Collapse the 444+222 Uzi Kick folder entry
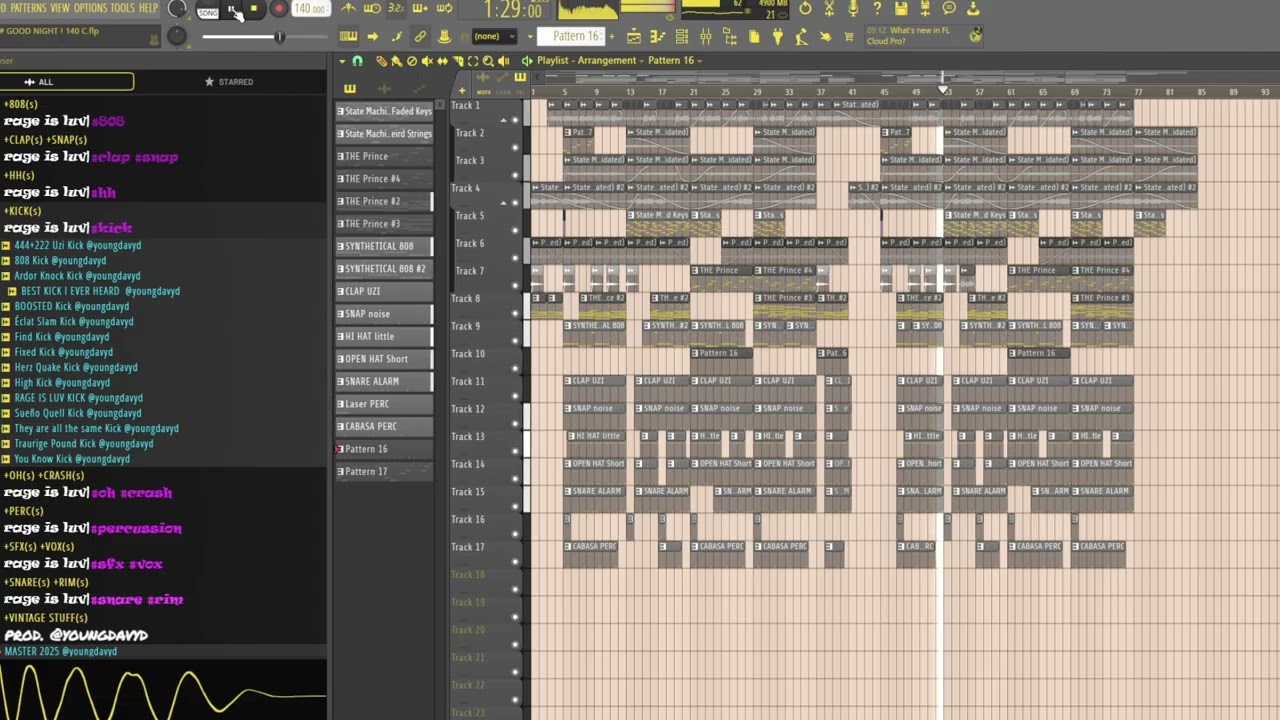 click(71, 245)
